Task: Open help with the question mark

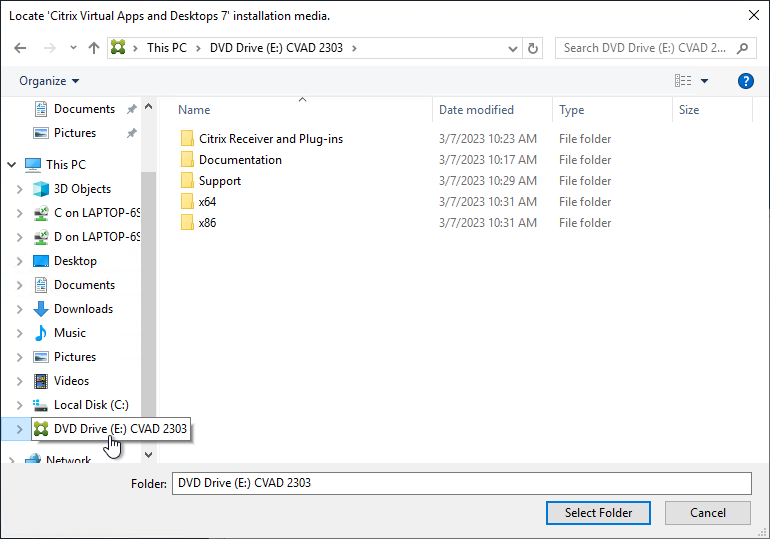Action: (745, 81)
